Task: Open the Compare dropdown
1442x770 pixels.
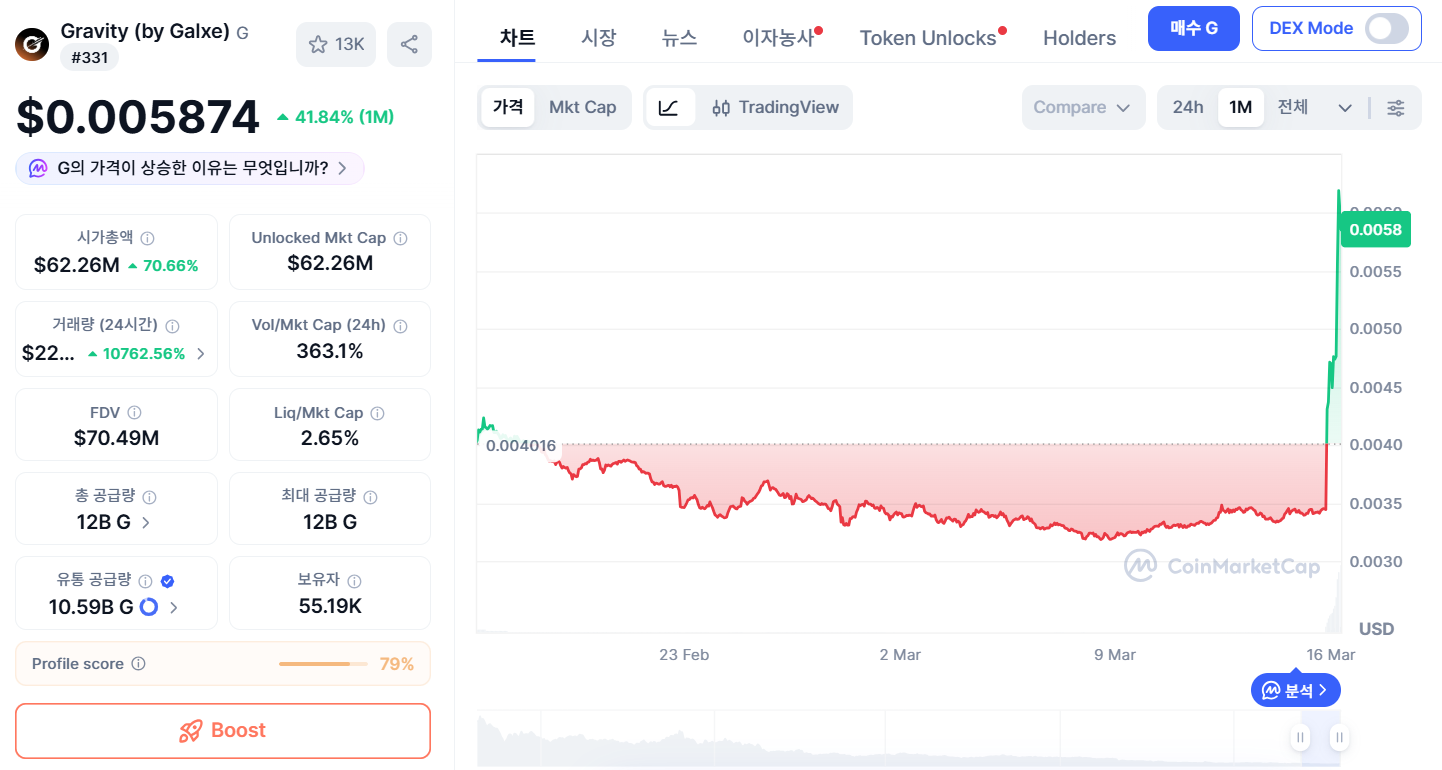Action: pos(1082,108)
